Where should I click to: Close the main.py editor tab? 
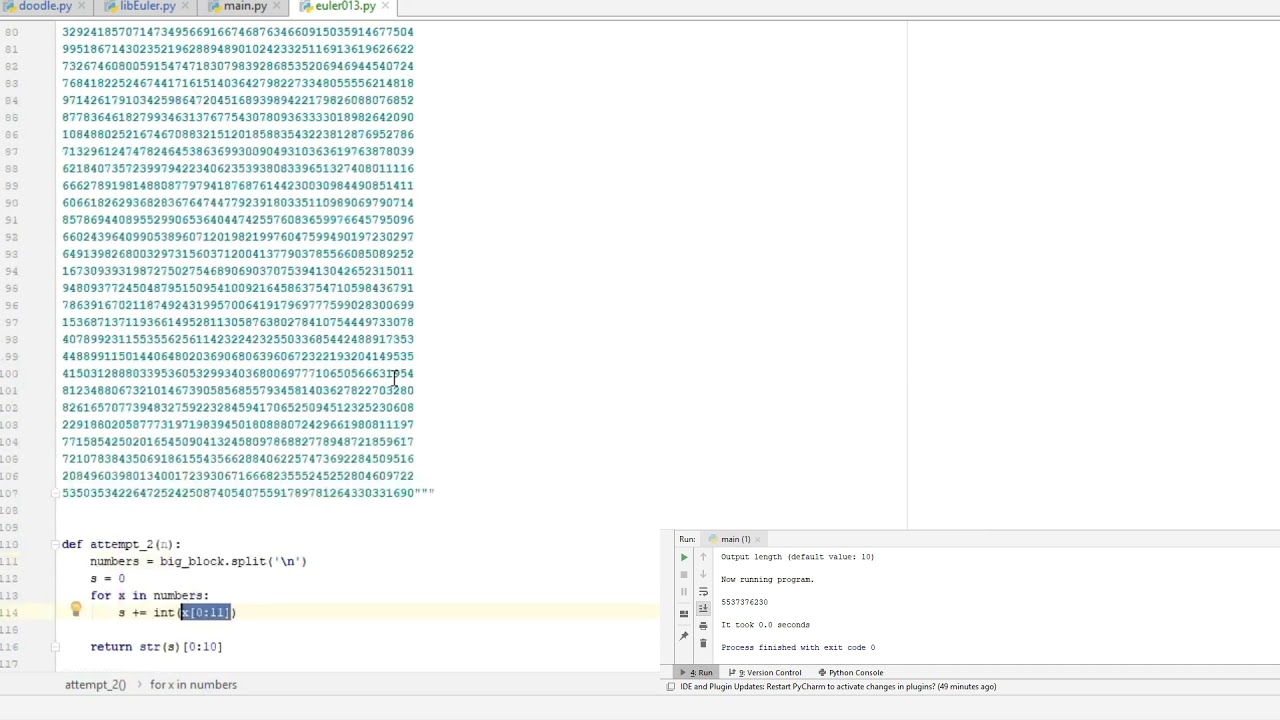[276, 6]
